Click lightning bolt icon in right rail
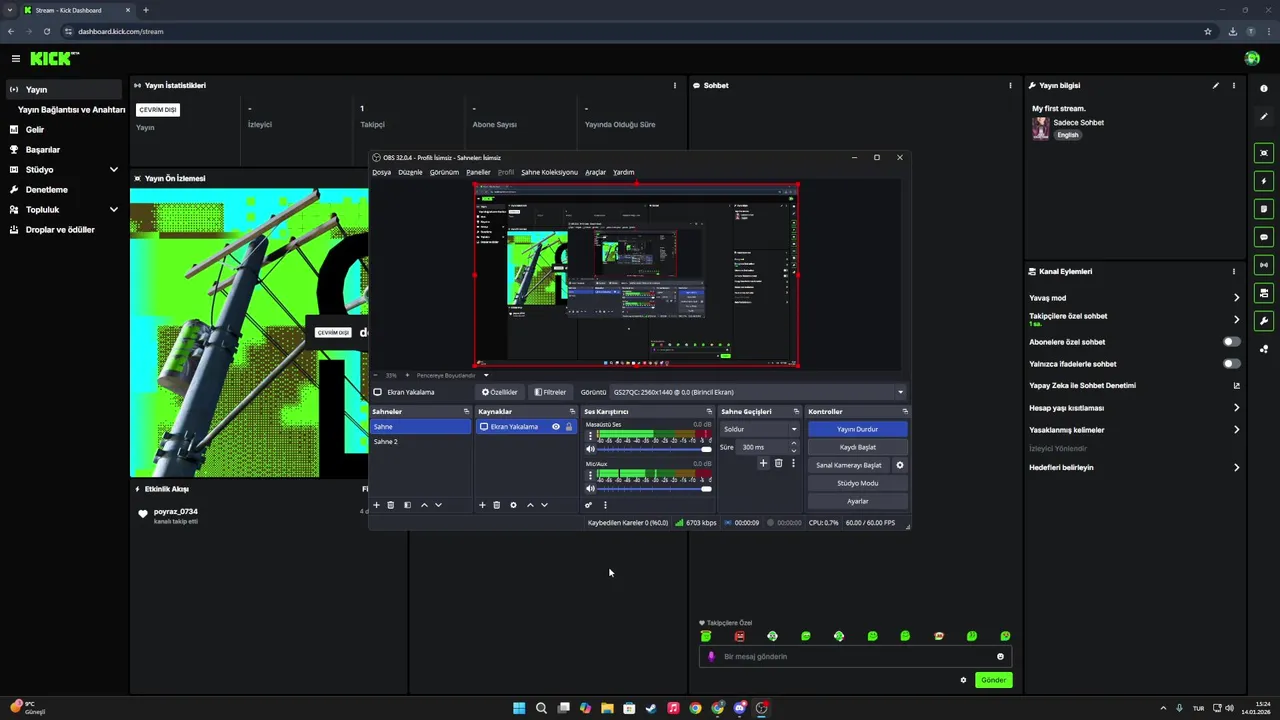This screenshot has width=1280, height=720. 1264,181
